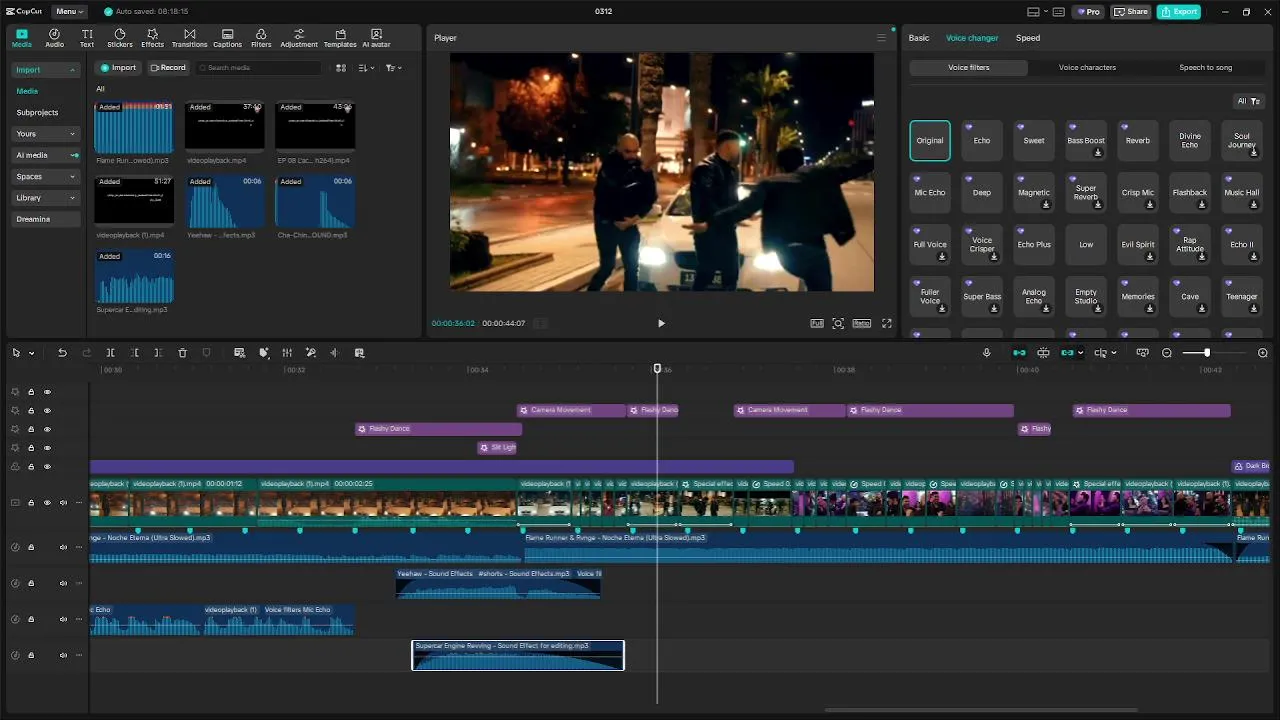Toggle visibility of the topmost timeline track

point(47,392)
